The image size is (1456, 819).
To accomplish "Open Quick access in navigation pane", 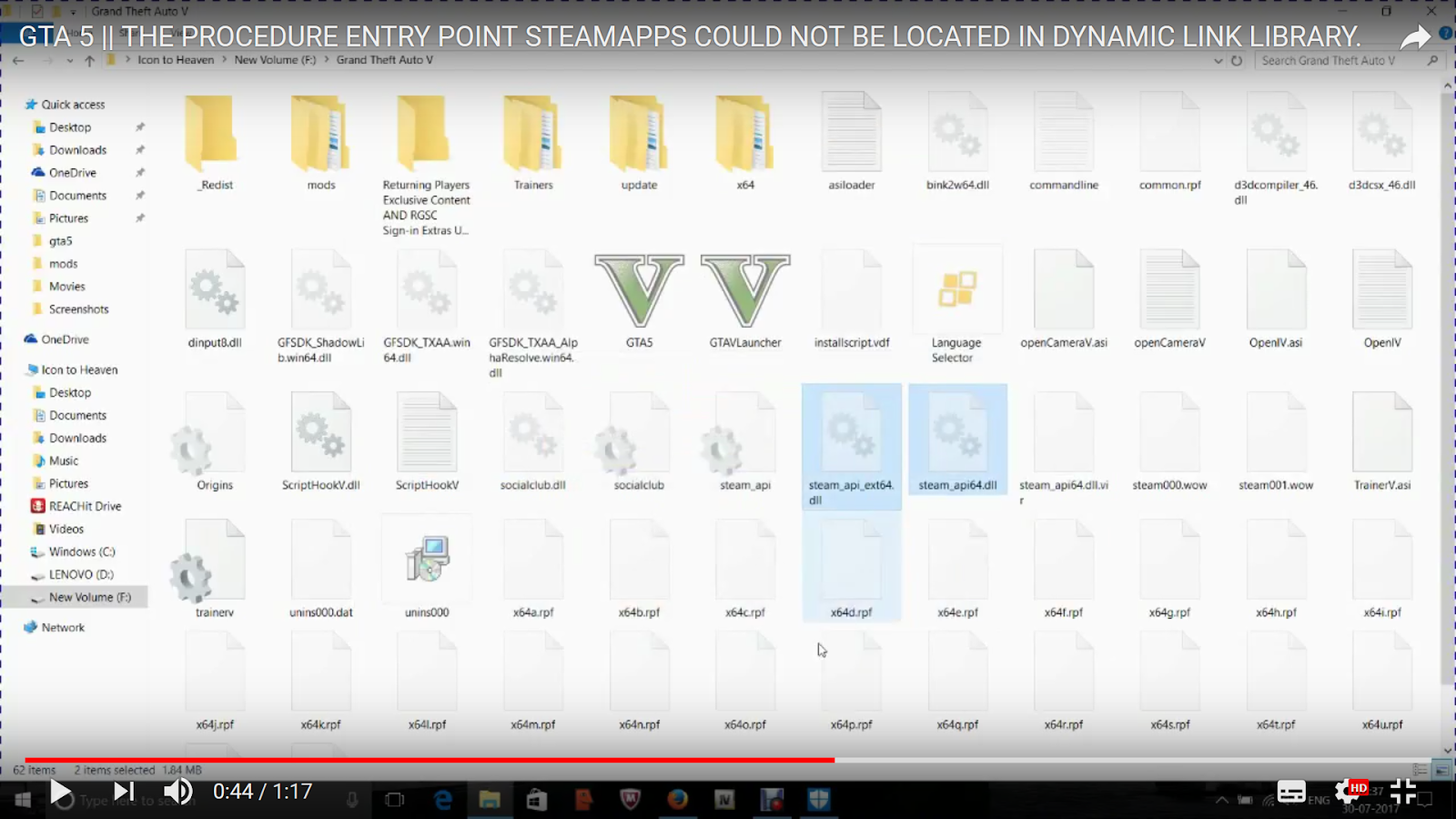I will click(73, 105).
